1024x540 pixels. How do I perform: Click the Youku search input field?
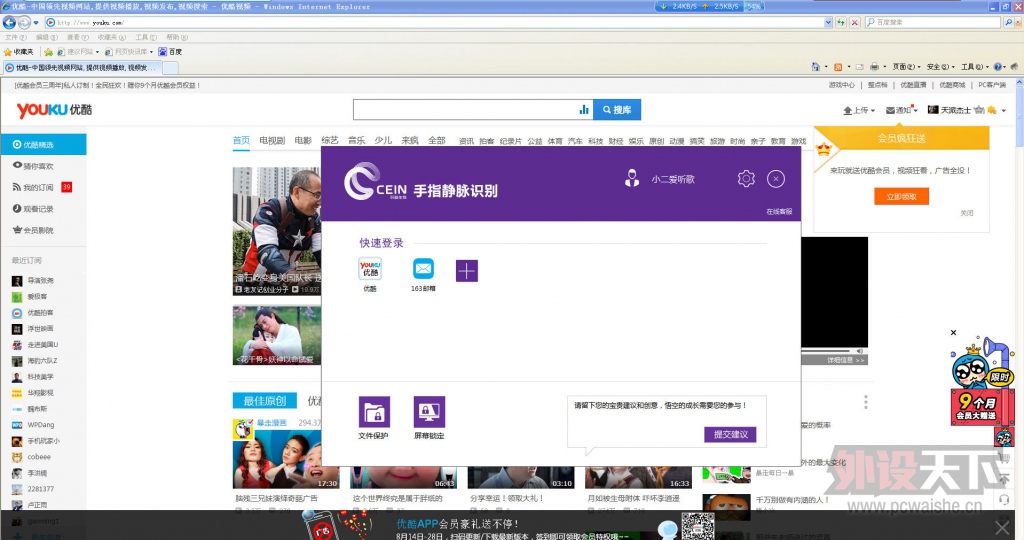(465, 110)
